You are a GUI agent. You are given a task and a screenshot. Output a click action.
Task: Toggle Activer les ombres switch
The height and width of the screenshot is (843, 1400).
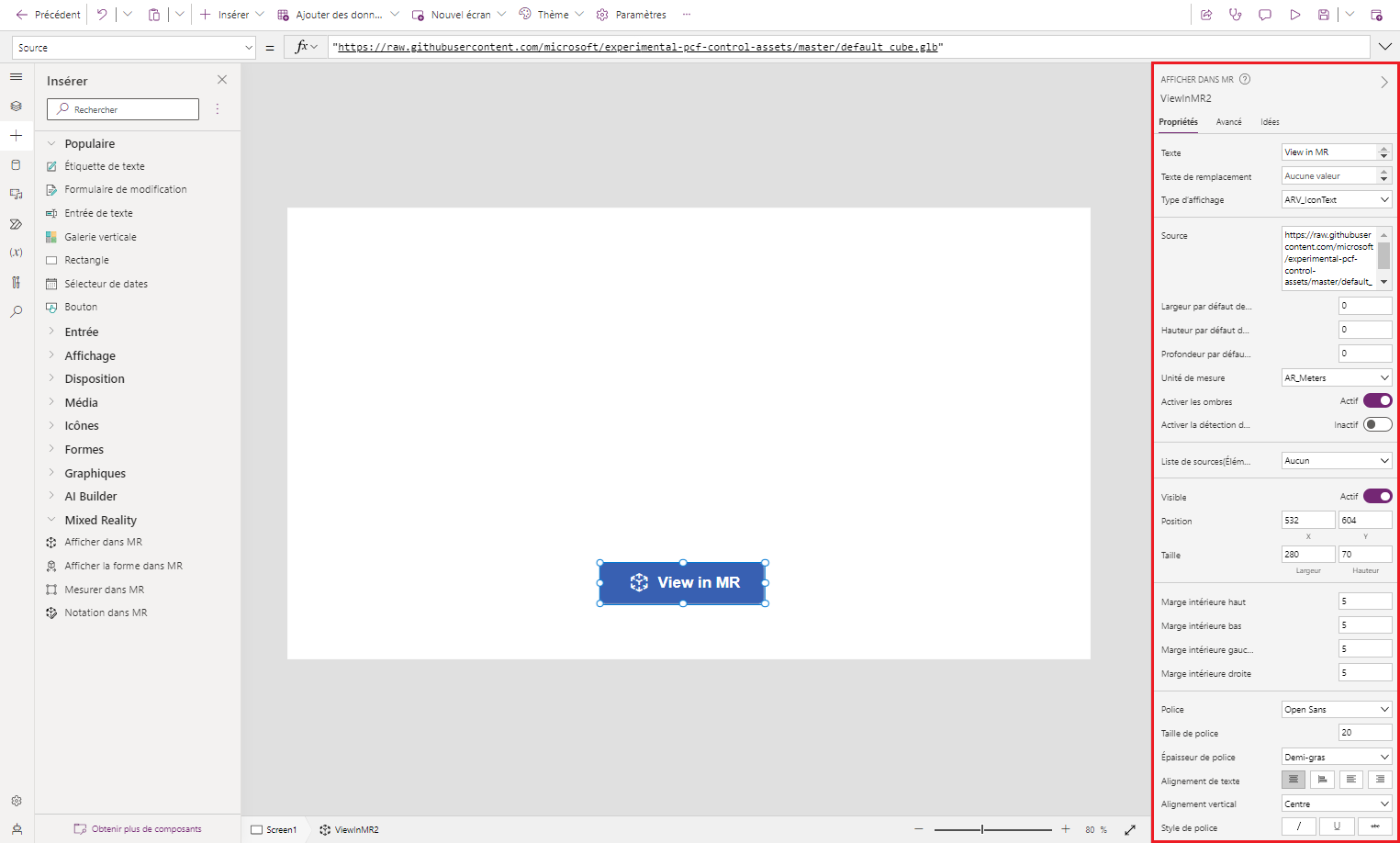[x=1377, y=400]
